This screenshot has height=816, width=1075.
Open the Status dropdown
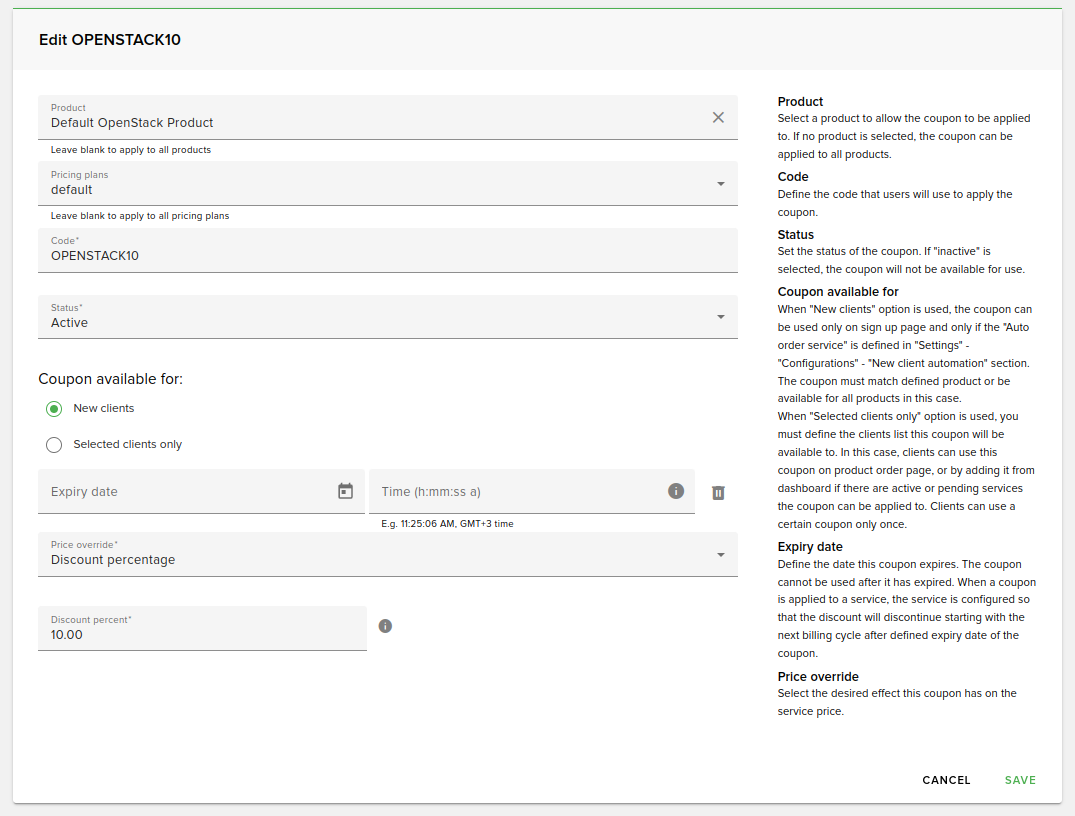(721, 317)
